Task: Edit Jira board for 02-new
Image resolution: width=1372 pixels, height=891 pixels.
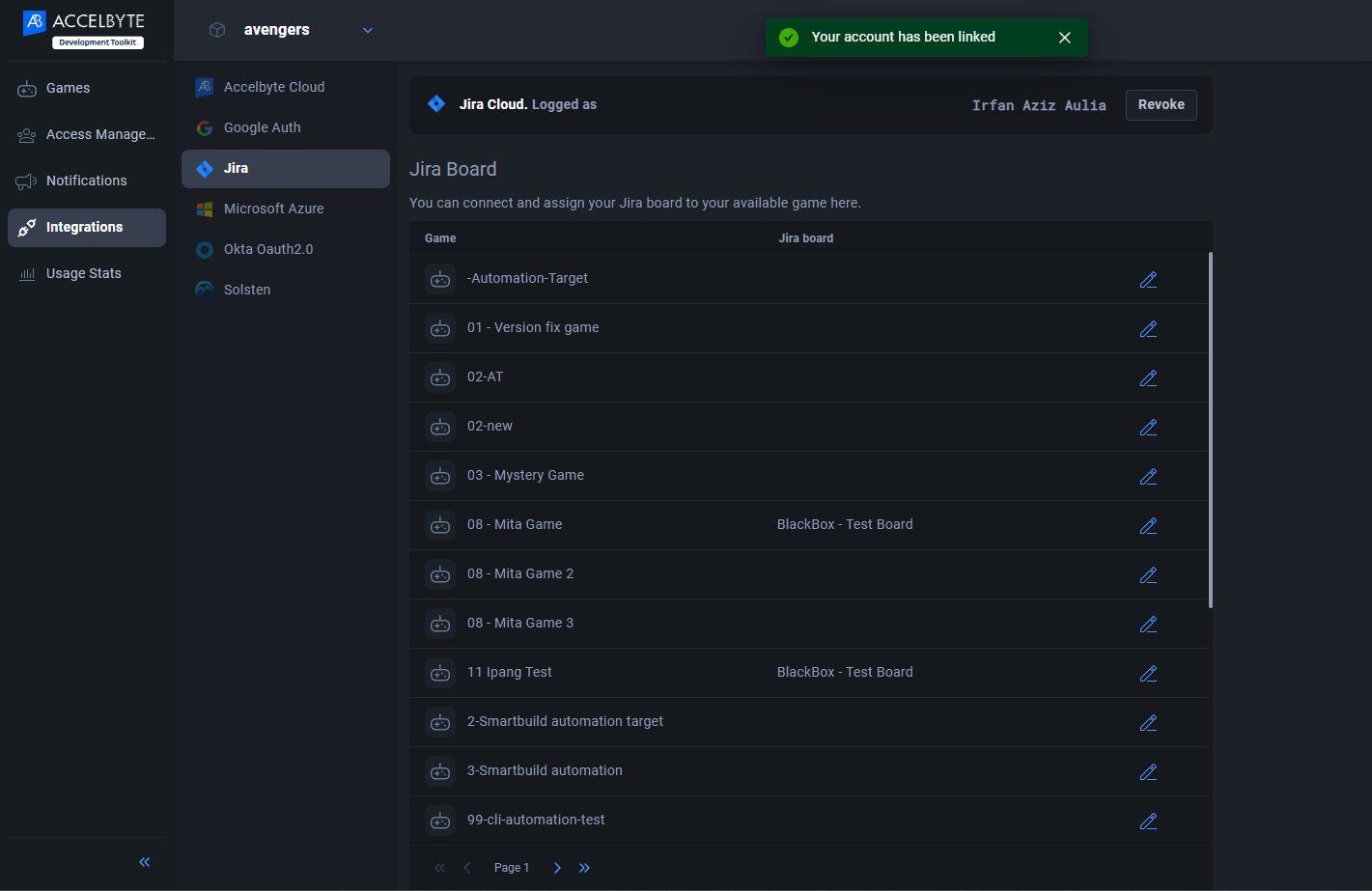Action: [1148, 427]
